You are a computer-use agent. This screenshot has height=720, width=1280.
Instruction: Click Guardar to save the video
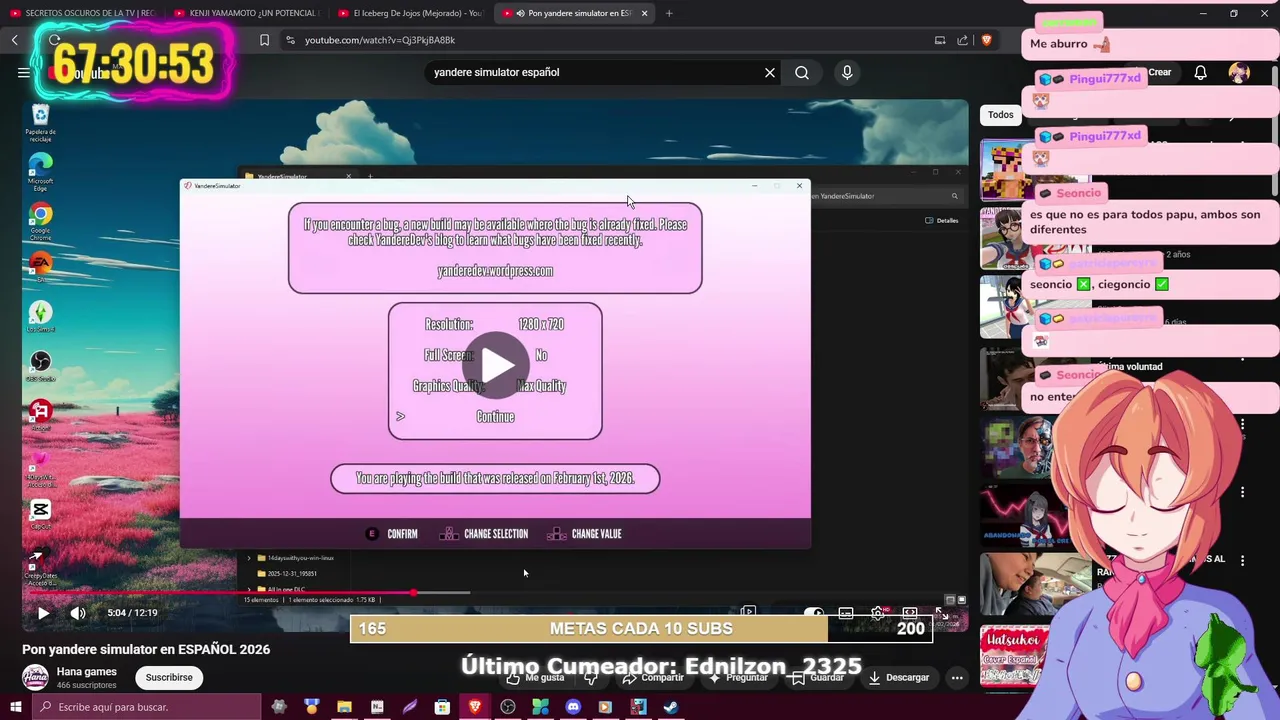point(818,677)
